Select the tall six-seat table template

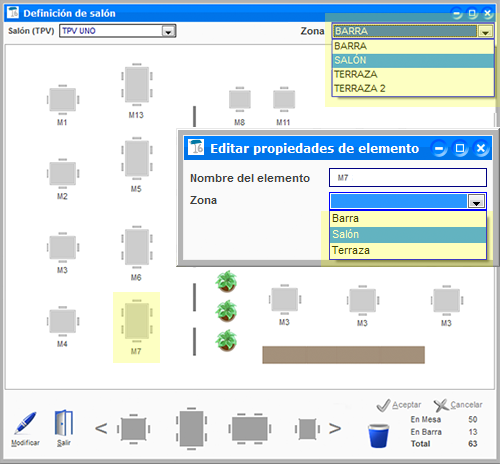coord(192,429)
